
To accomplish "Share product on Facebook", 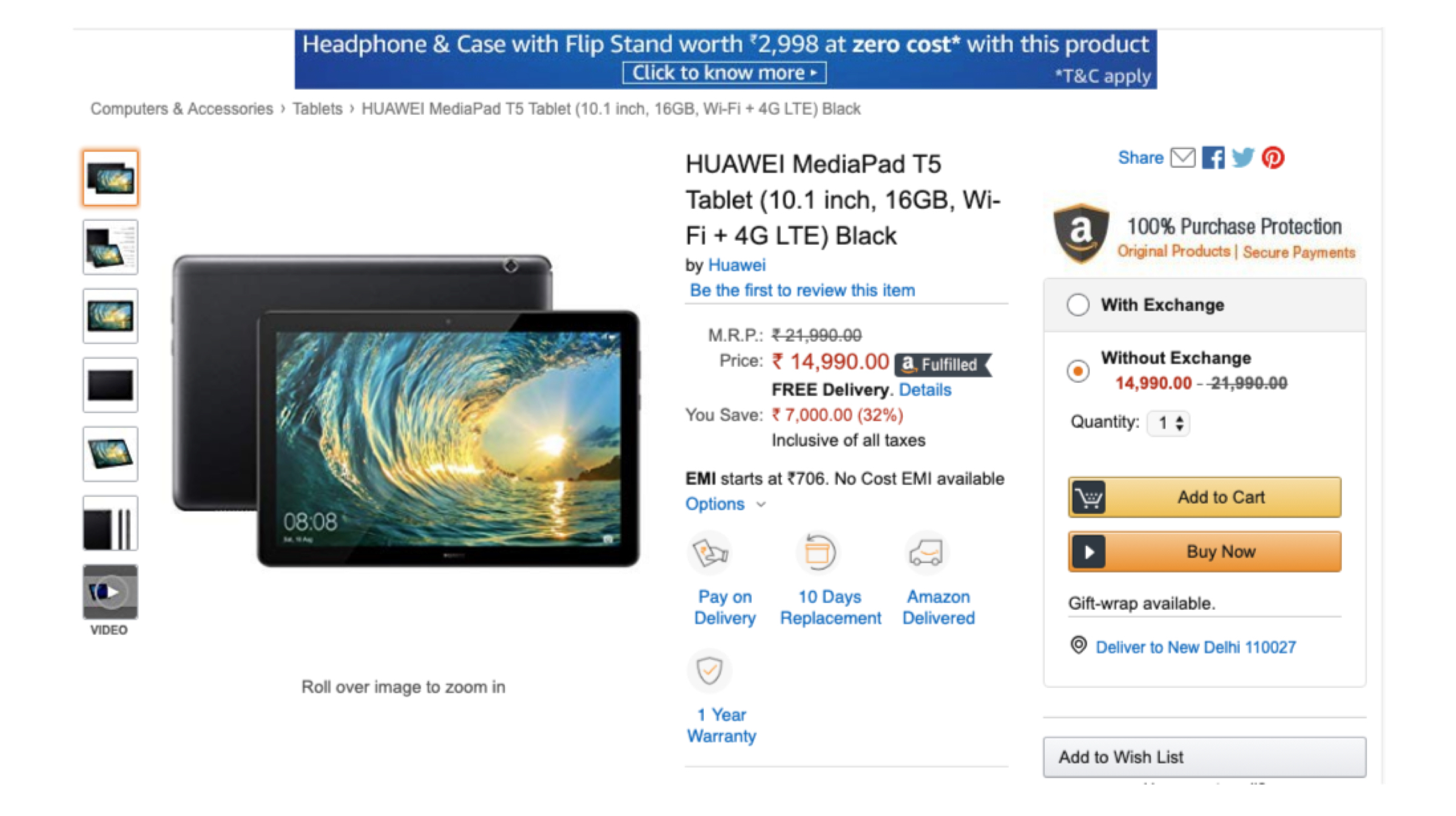I will coord(1213,158).
